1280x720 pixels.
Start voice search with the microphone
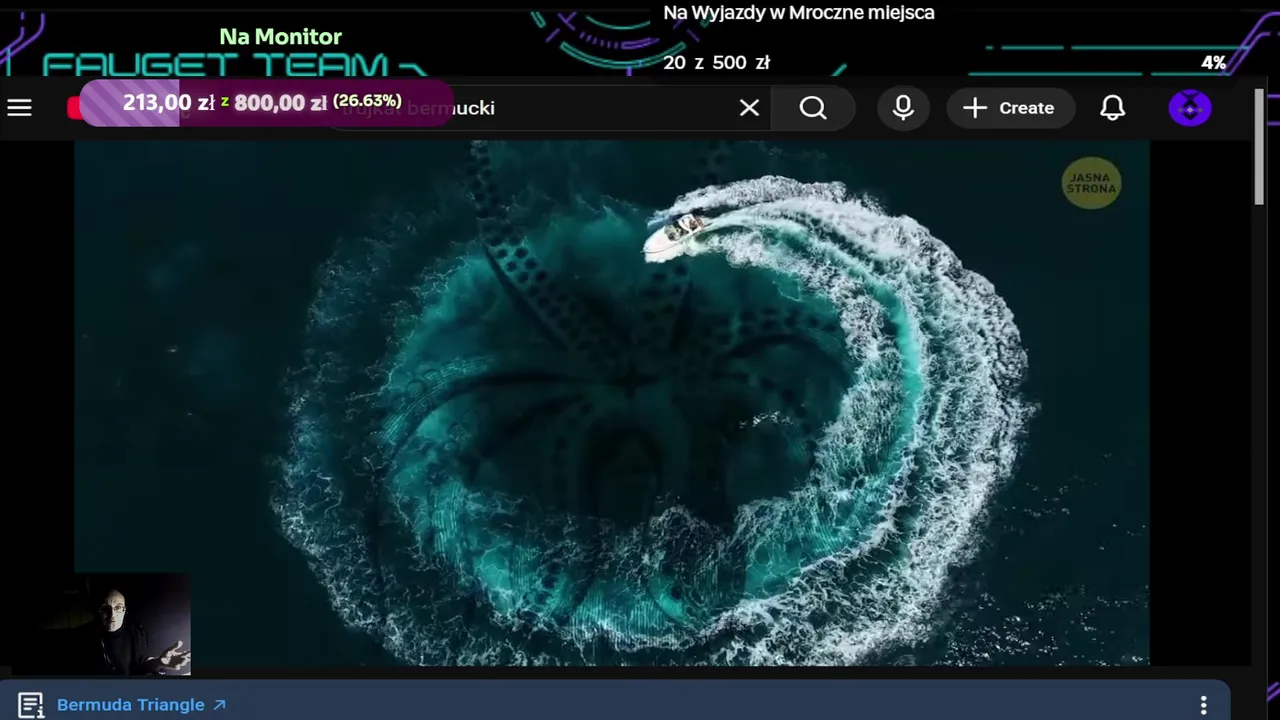[x=903, y=108]
